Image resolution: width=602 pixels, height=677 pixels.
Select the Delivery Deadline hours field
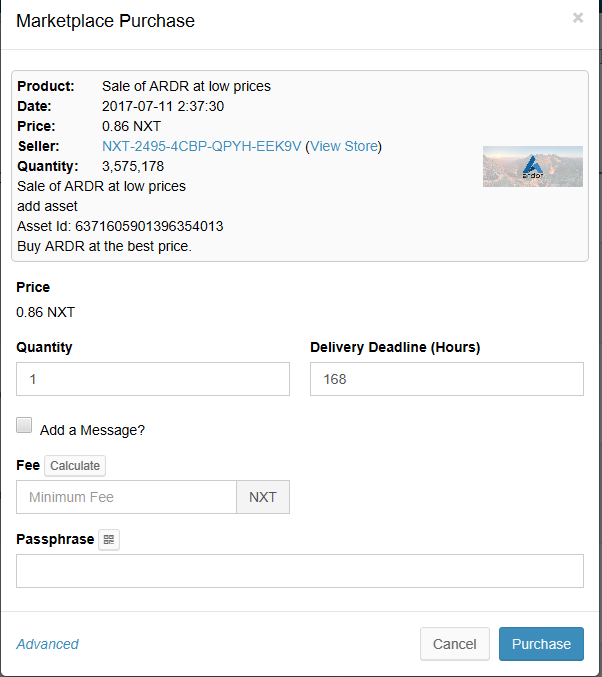tap(447, 379)
